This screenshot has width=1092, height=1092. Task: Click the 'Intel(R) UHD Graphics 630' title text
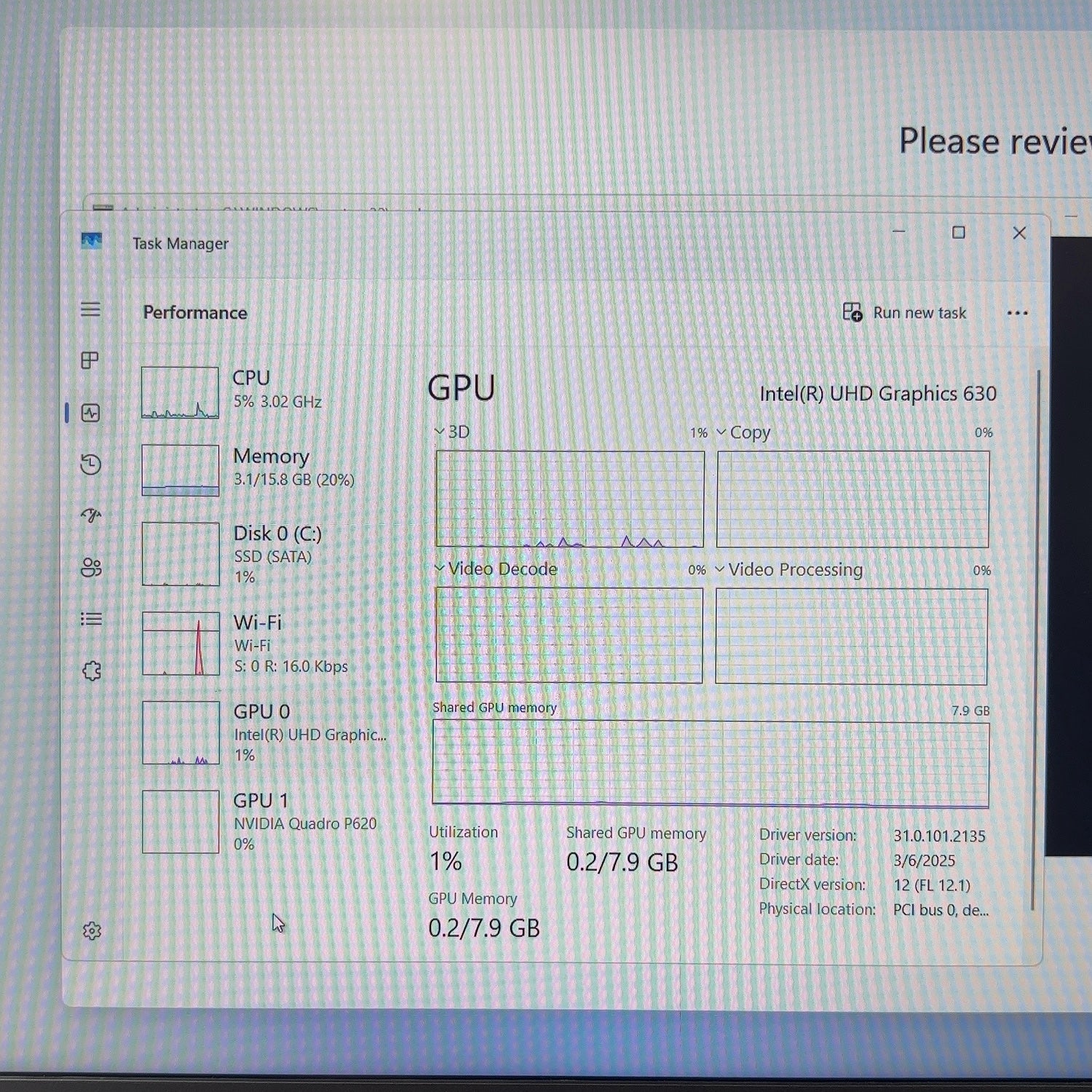(x=877, y=394)
